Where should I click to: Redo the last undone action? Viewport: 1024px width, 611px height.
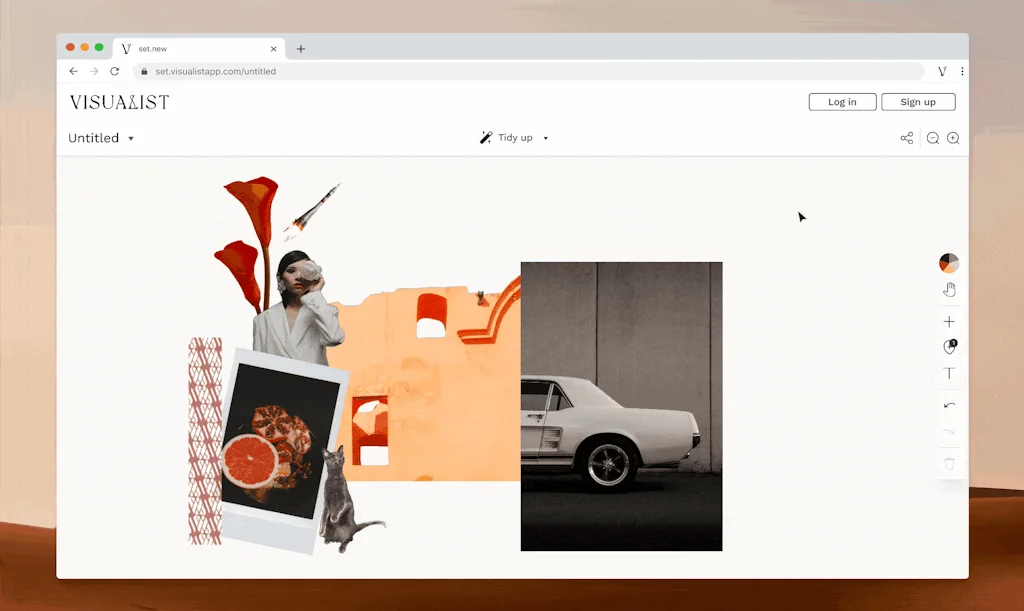tap(949, 432)
